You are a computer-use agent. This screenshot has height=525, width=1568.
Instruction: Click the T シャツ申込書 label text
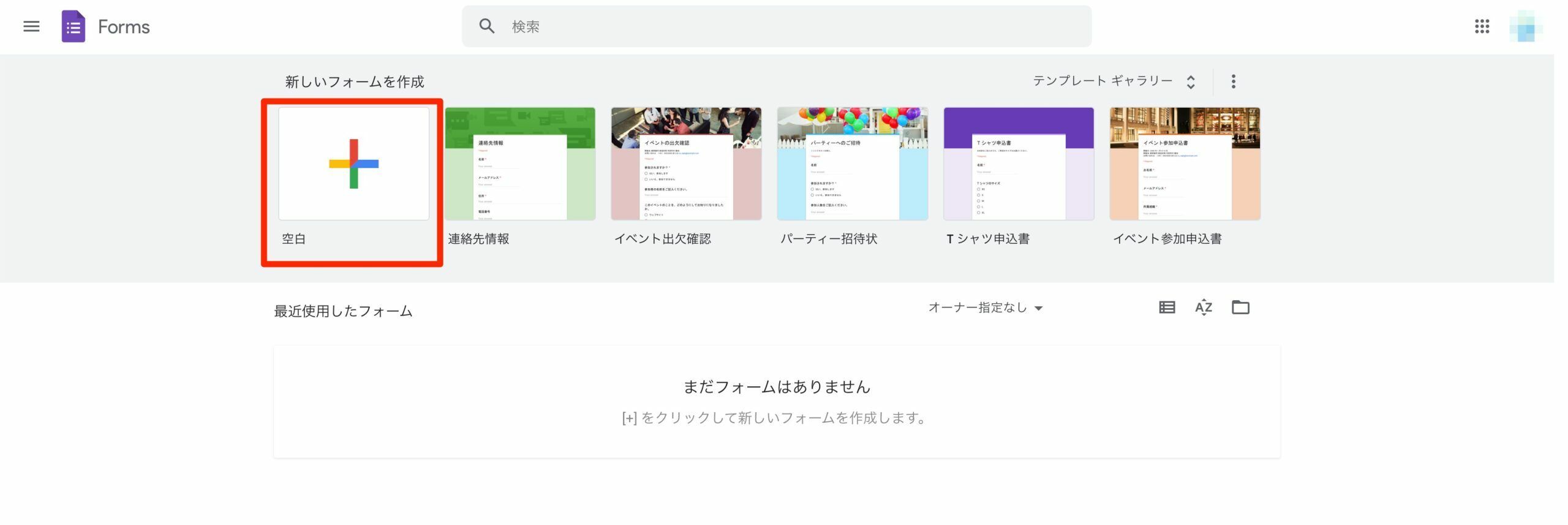[988, 239]
